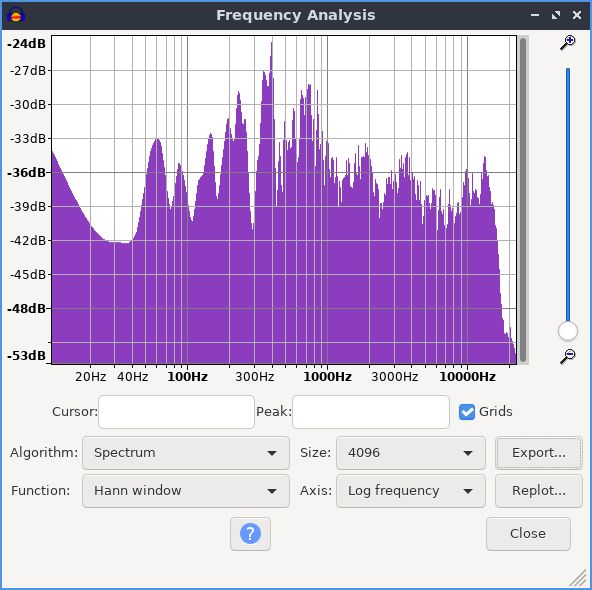Open the Size dropdown showing 4096
Screen dimensions: 592x590
point(410,453)
